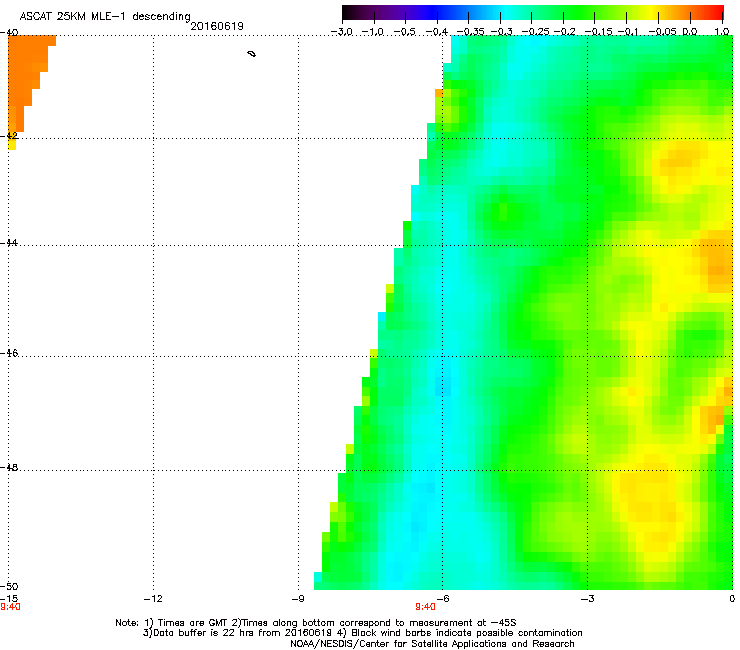Click the note line starting 'Note: 1) Times are GMT'
740x650 pixels.
point(316,623)
